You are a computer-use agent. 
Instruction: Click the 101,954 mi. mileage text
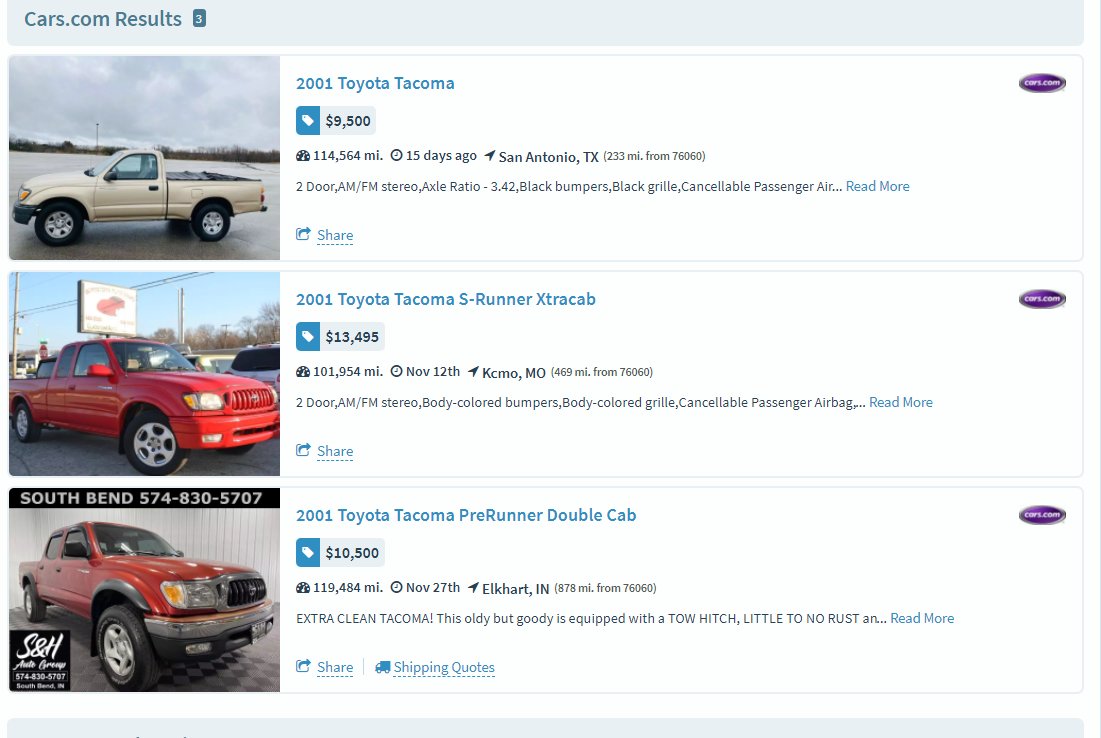(348, 371)
